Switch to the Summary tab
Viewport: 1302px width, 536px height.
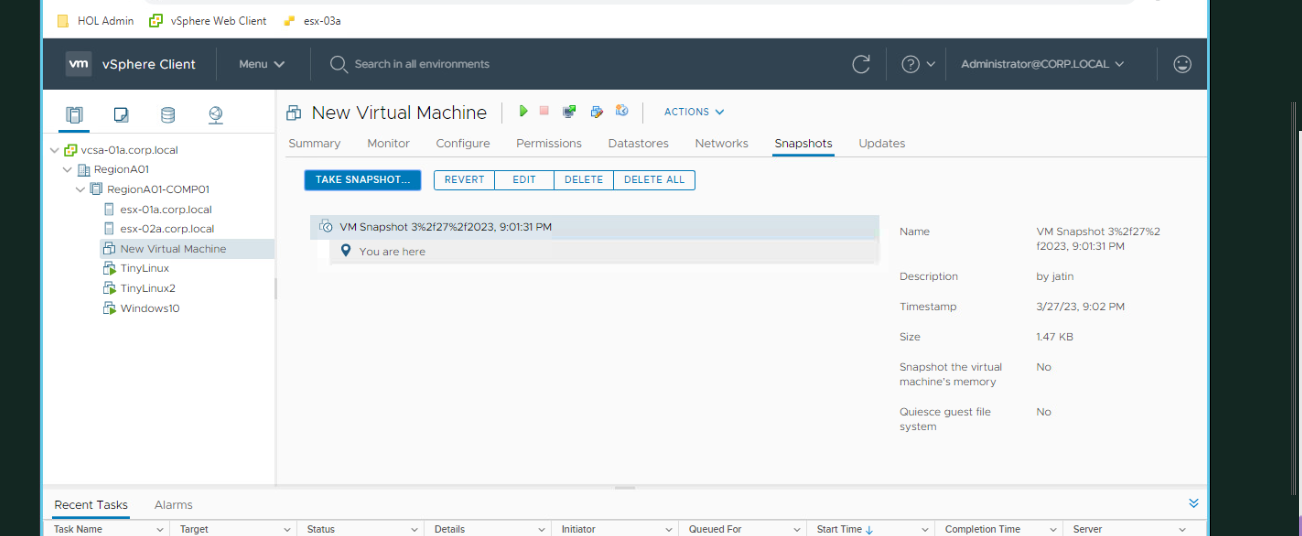[314, 143]
